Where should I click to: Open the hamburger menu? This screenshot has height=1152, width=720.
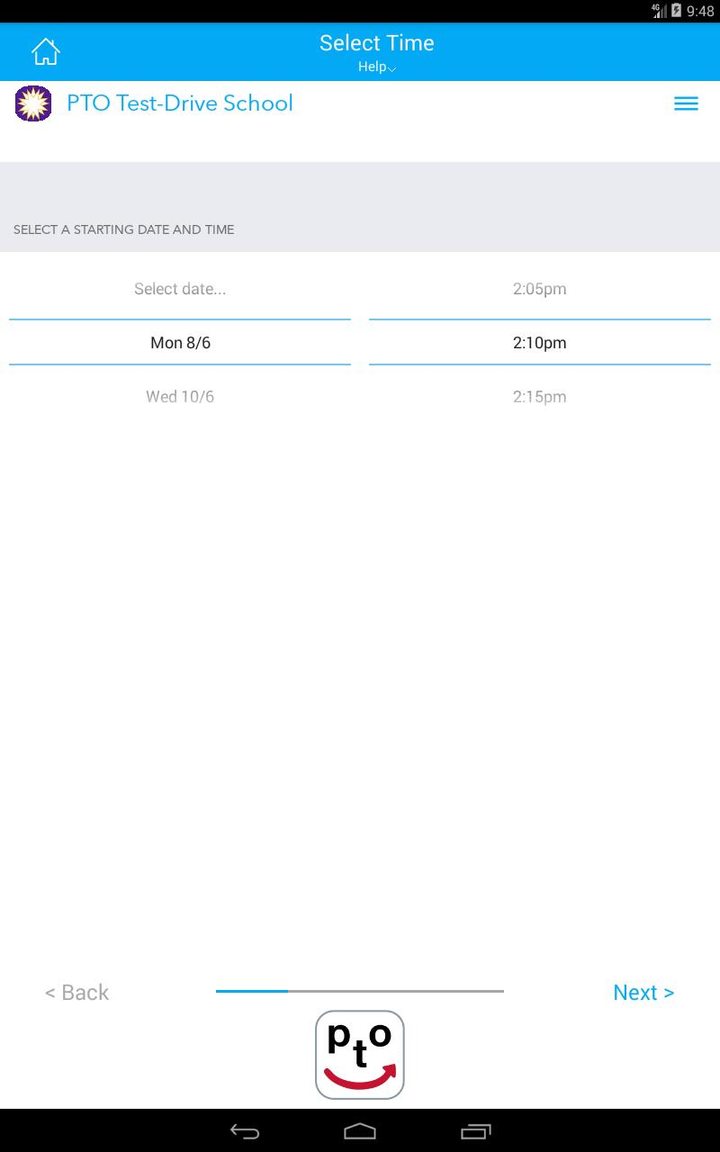[x=685, y=104]
